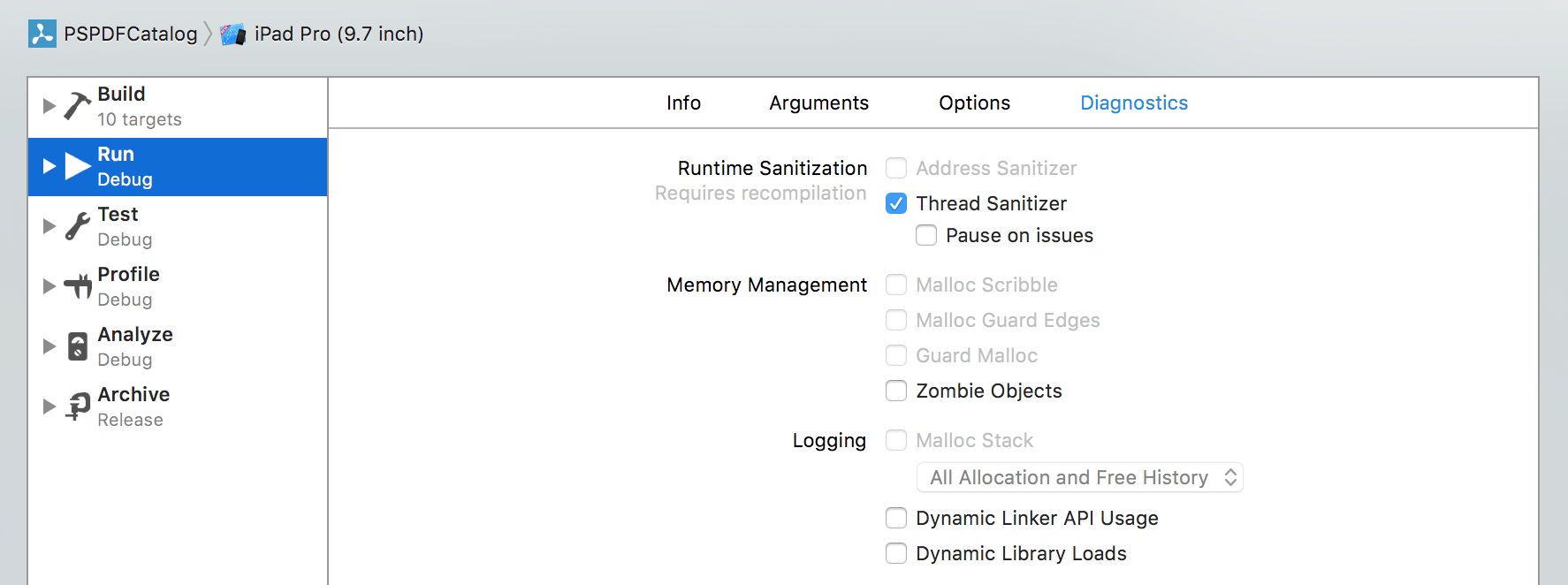Image resolution: width=1568 pixels, height=585 pixels.
Task: Uncheck Thread Sanitizer
Action: [x=895, y=203]
